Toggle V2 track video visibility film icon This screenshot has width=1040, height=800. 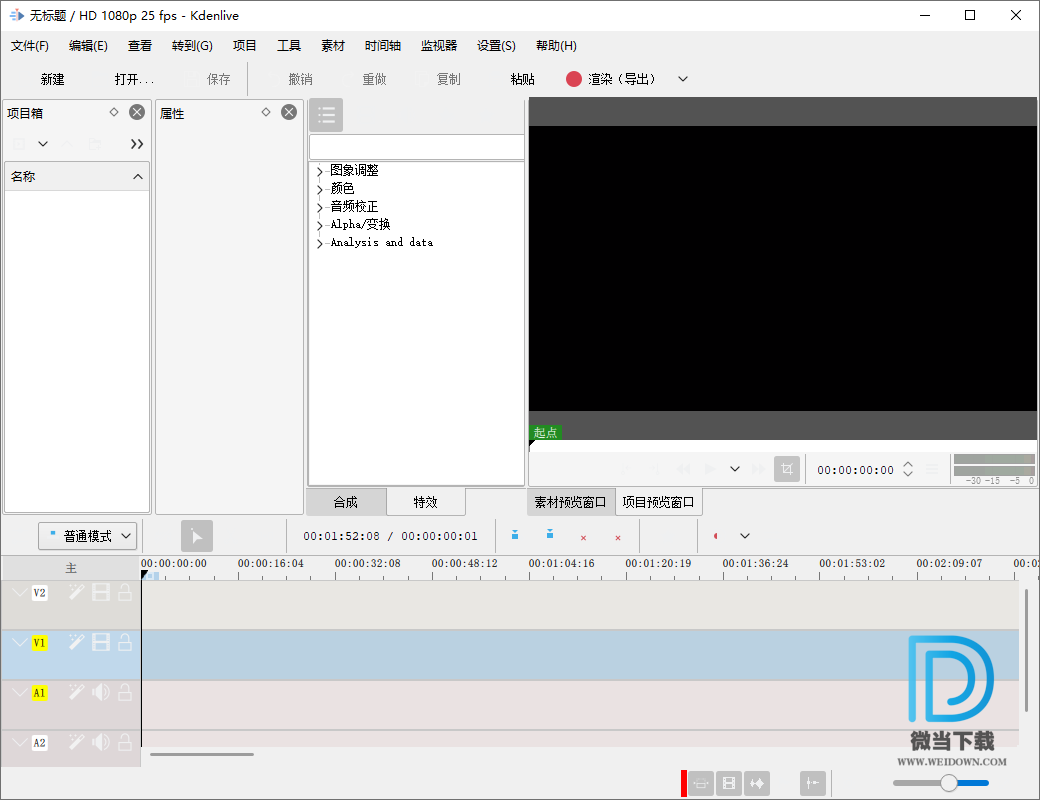coord(101,592)
